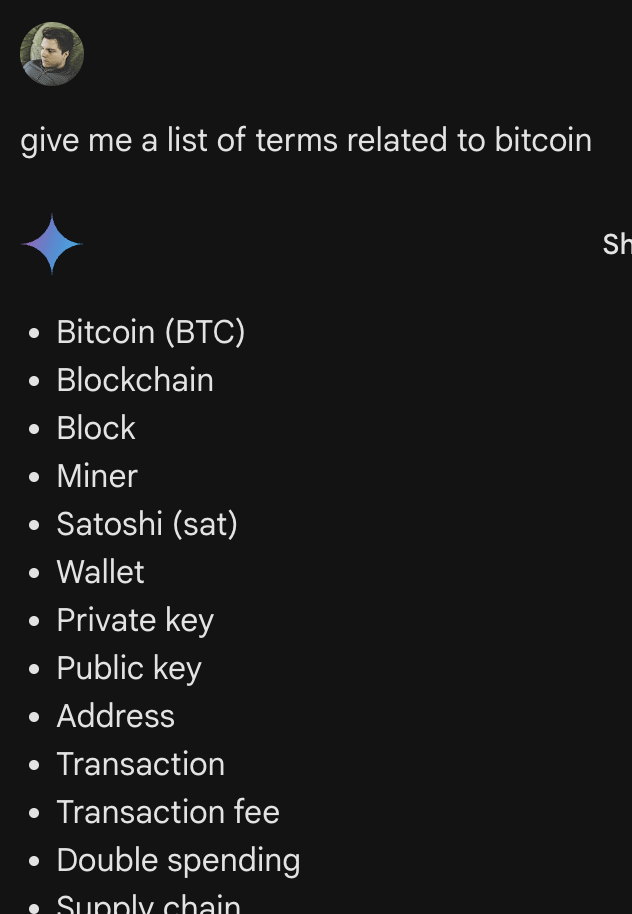Click the bullet point beside 'Bitcoin (BTC)'
Viewport: 632px width, 914px height.
tap(35, 333)
